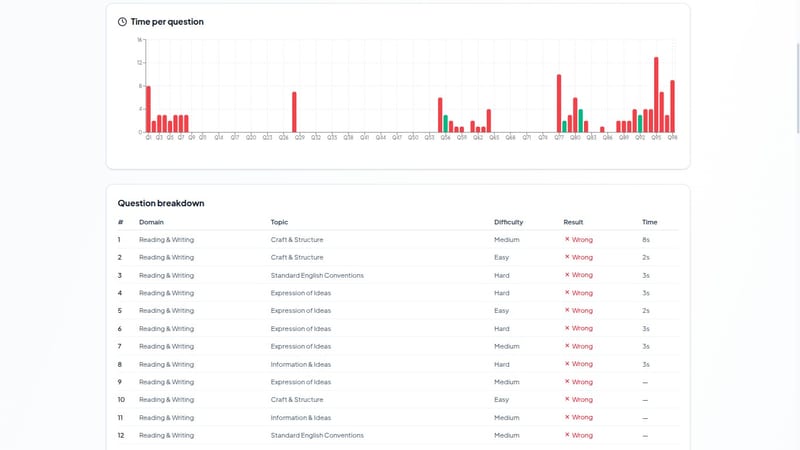Viewport: 800px width, 450px height.
Task: Click the red X icon in row 5
Action: tap(567, 310)
